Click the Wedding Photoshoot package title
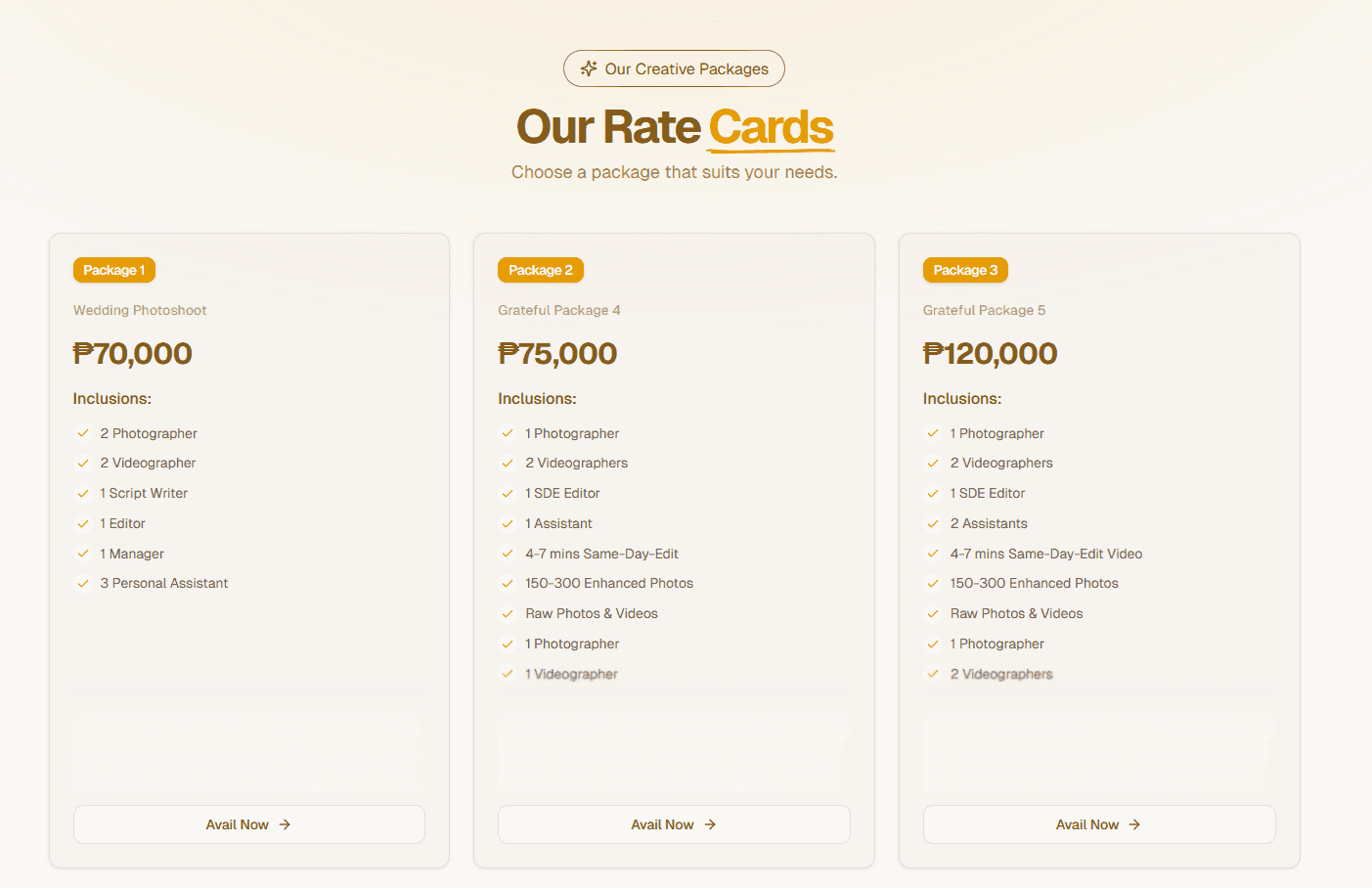The width and height of the screenshot is (1372, 888). [140, 310]
